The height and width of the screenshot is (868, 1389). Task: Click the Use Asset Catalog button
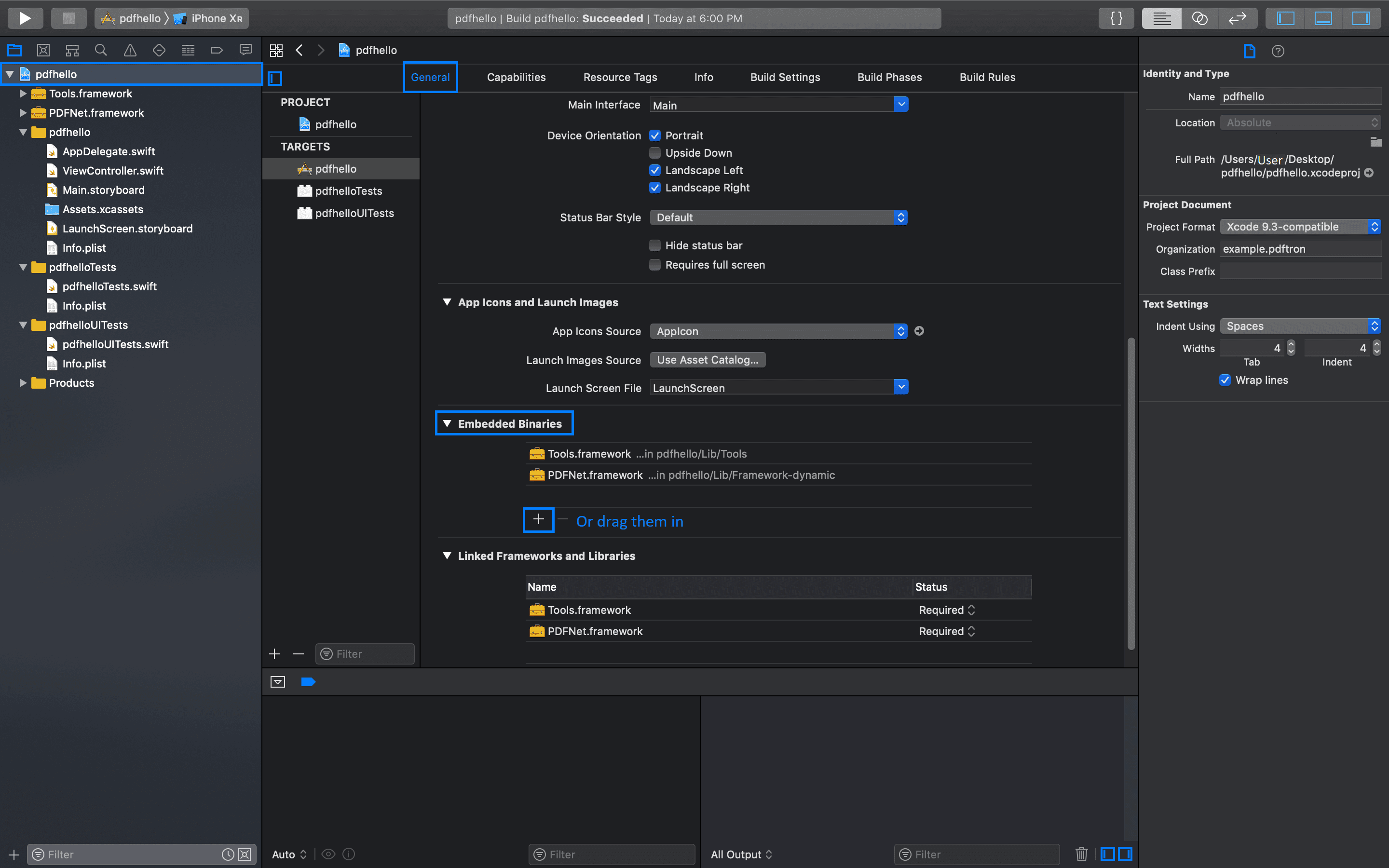(707, 360)
